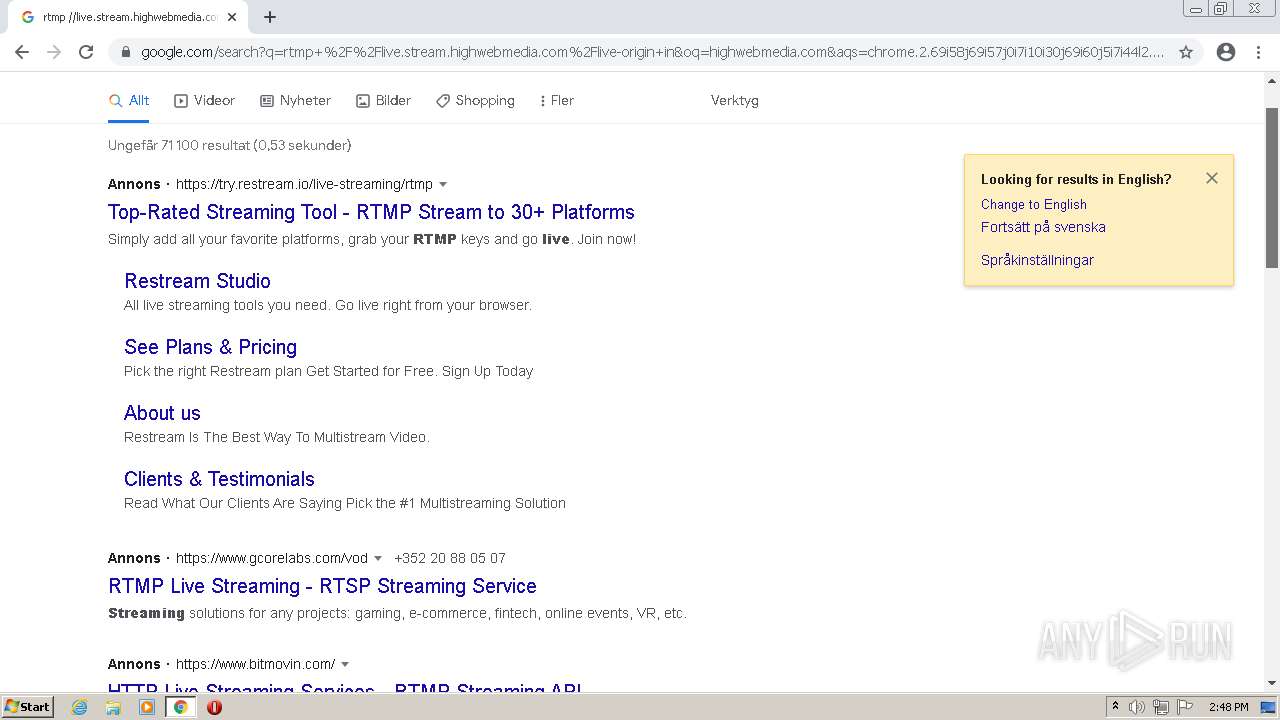1280x720 pixels.
Task: Expand the dropdown arrow beside bitmovin.com URL
Action: tap(345, 664)
